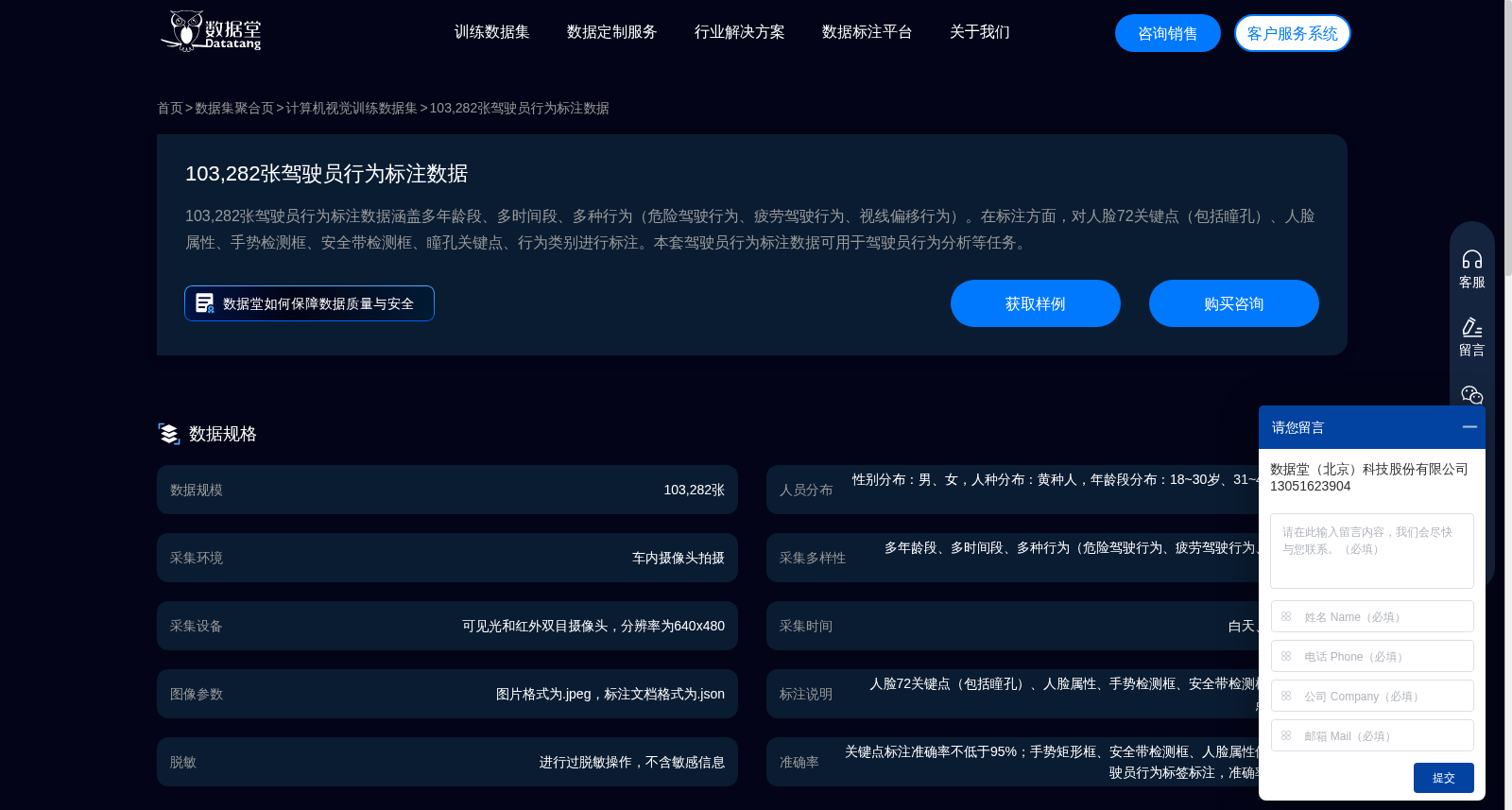The height and width of the screenshot is (810, 1512).
Task: Open 客户服务系统 button
Action: click(1292, 33)
